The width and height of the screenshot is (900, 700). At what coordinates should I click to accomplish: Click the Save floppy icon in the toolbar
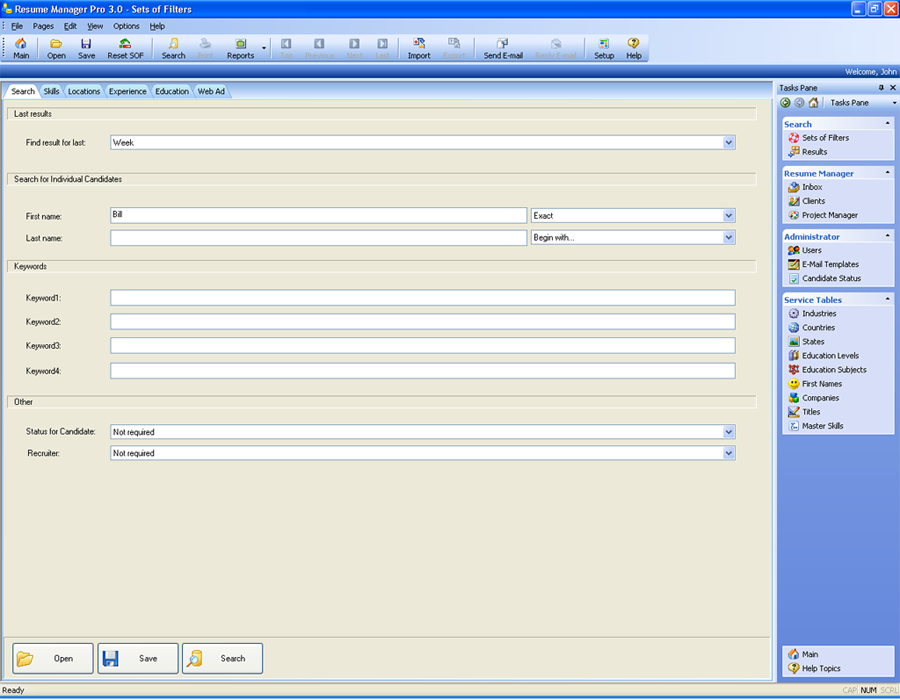[86, 48]
